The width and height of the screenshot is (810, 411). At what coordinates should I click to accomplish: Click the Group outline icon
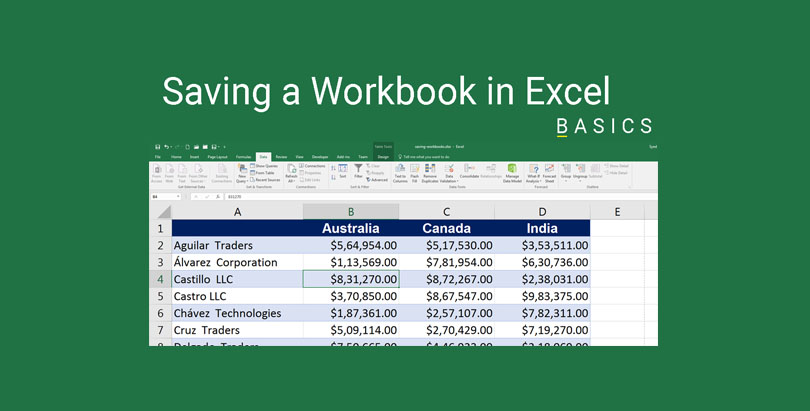566,168
